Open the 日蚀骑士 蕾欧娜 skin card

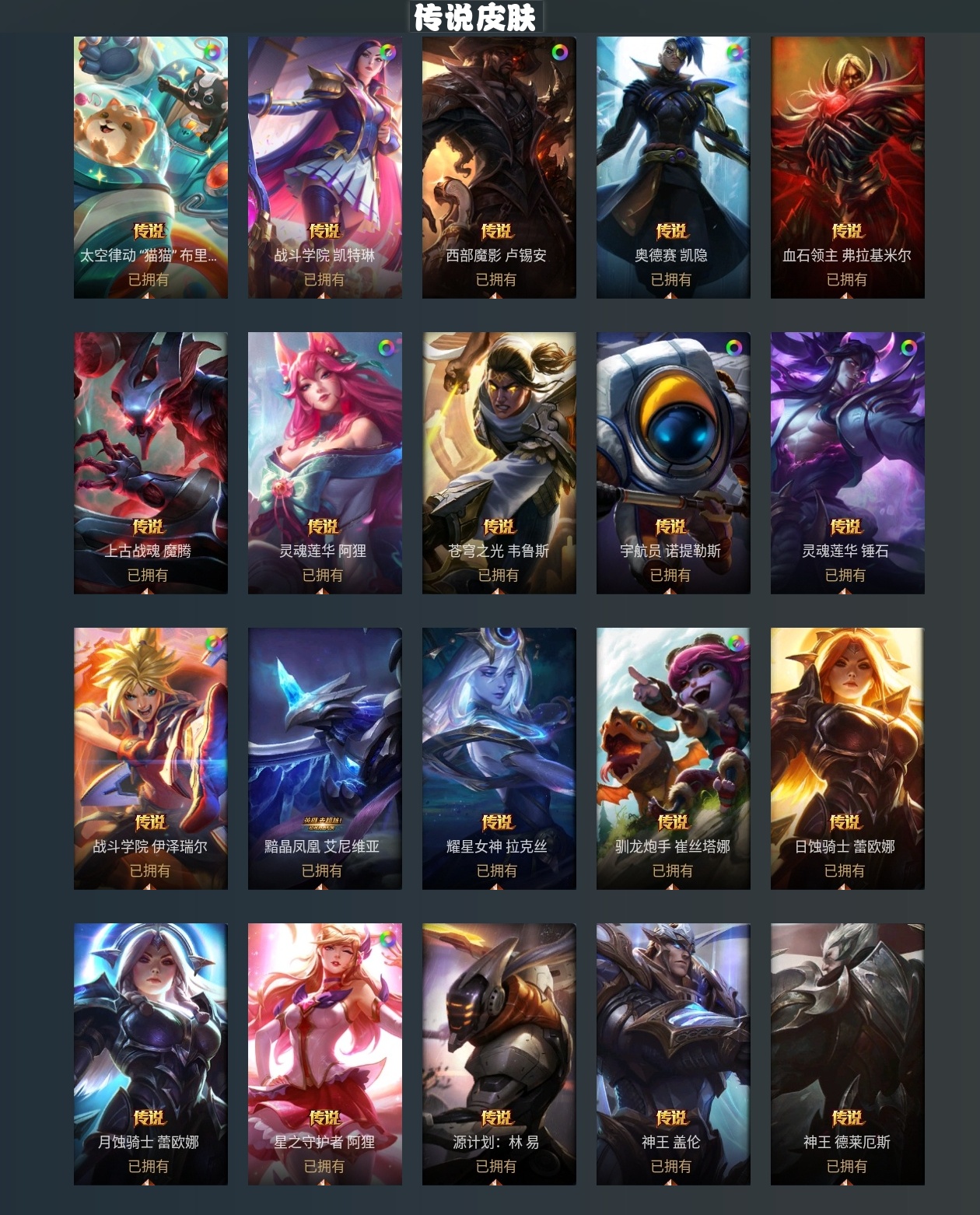(848, 758)
